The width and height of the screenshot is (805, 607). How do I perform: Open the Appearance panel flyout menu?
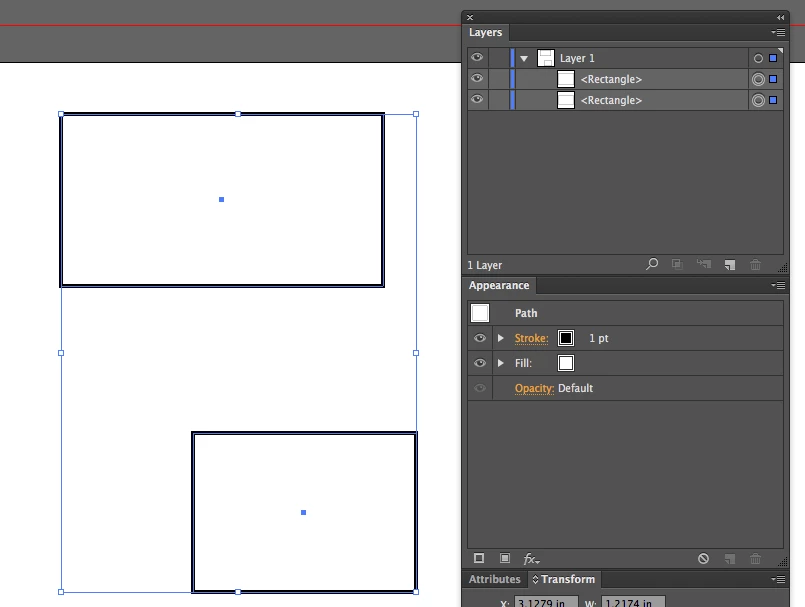[x=778, y=286]
